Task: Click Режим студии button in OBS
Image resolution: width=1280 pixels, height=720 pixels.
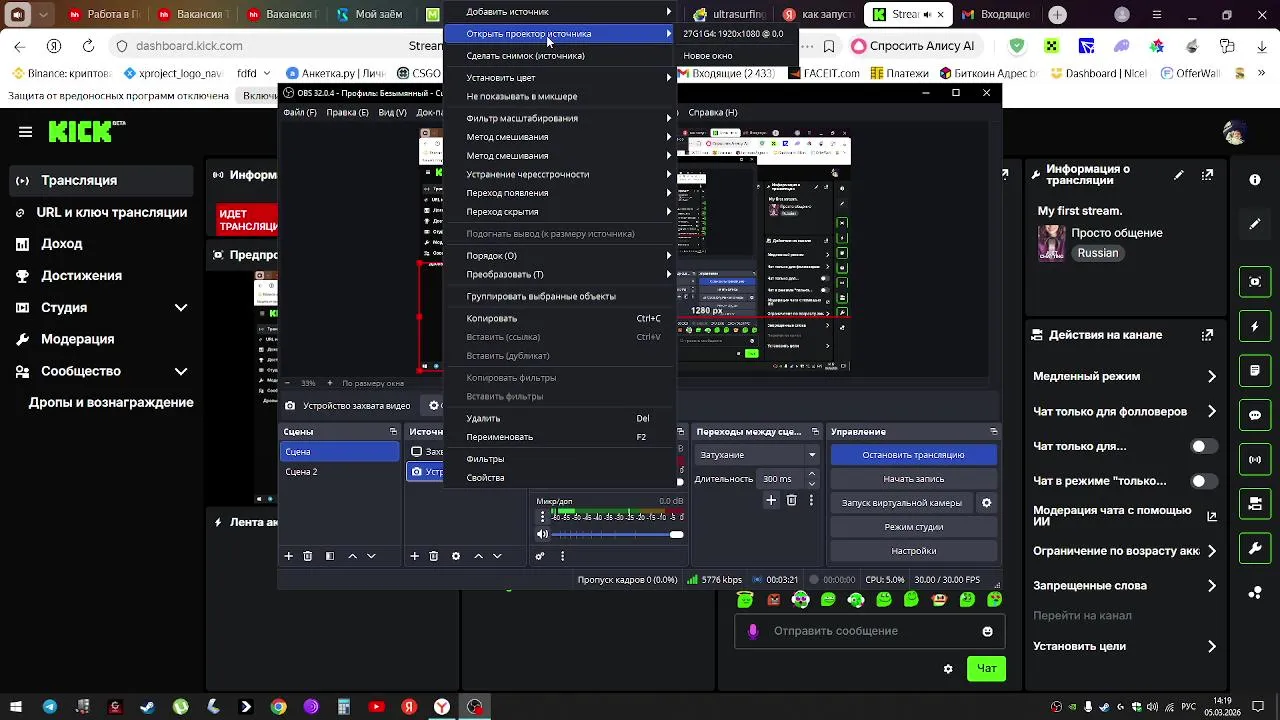Action: click(x=913, y=527)
